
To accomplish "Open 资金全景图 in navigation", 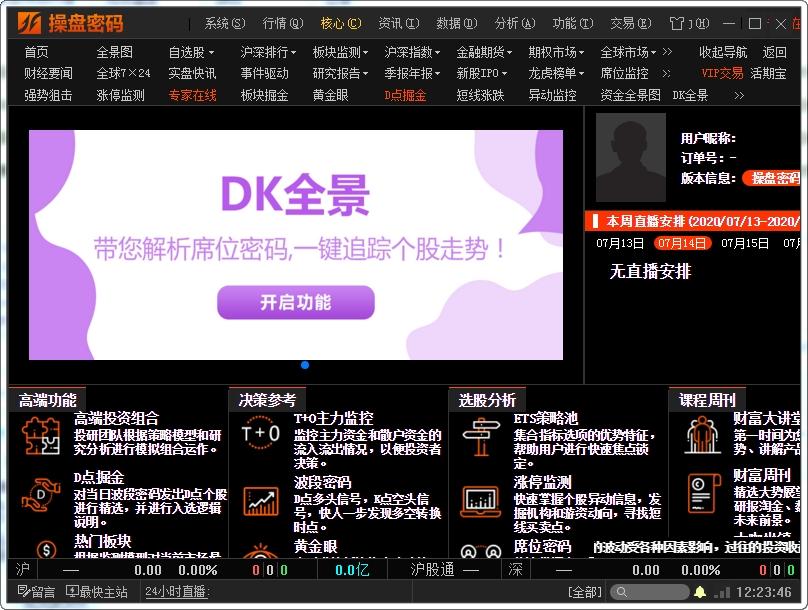I will tap(630, 95).
